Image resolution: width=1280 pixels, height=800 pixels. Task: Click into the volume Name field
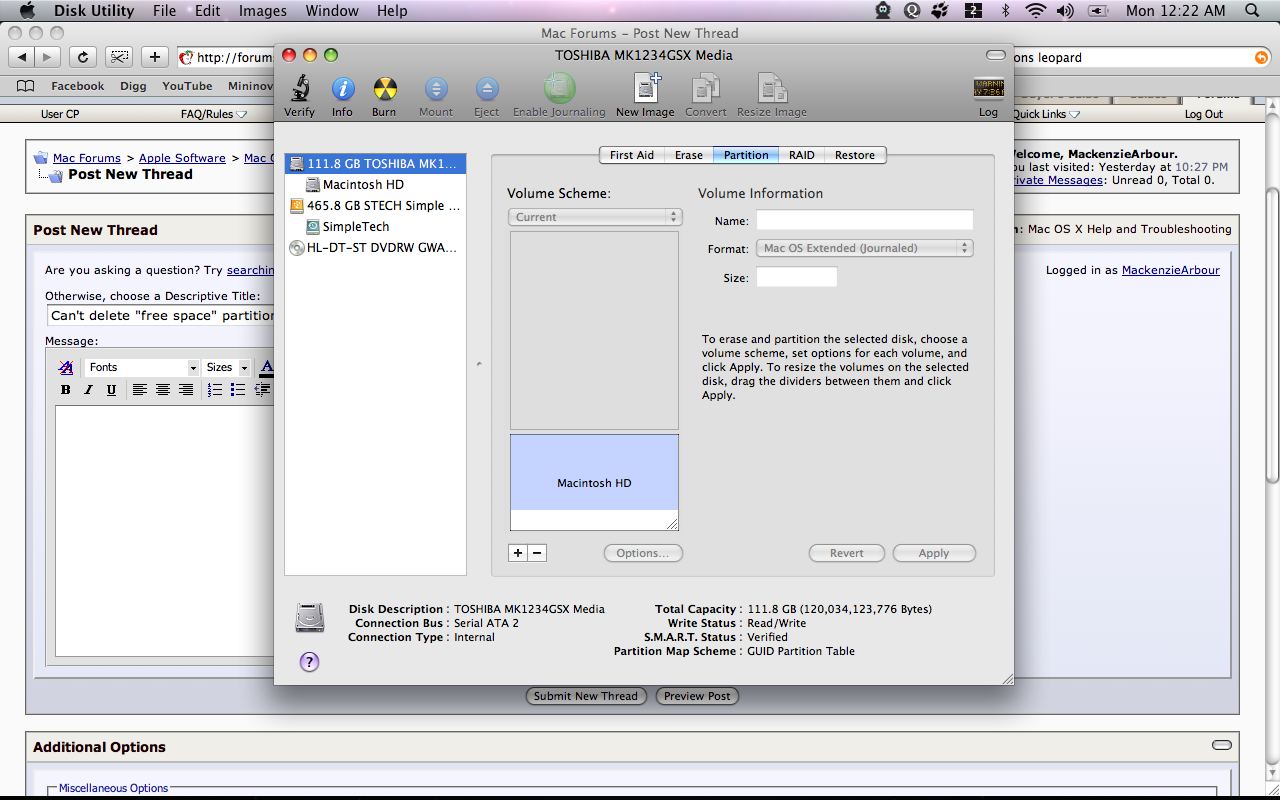pyautogui.click(x=864, y=220)
